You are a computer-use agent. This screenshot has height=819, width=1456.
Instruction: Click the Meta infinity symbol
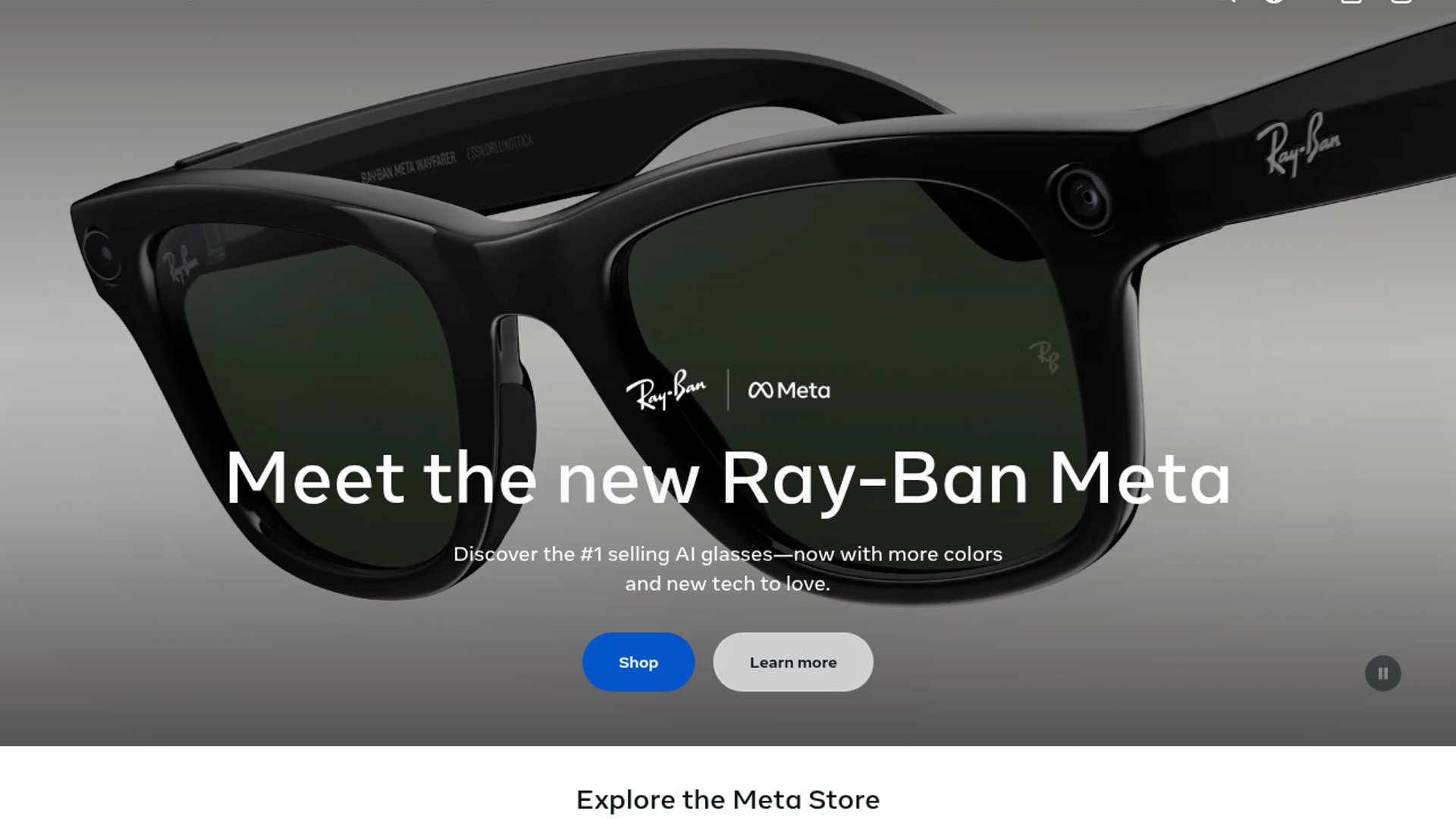(x=761, y=391)
